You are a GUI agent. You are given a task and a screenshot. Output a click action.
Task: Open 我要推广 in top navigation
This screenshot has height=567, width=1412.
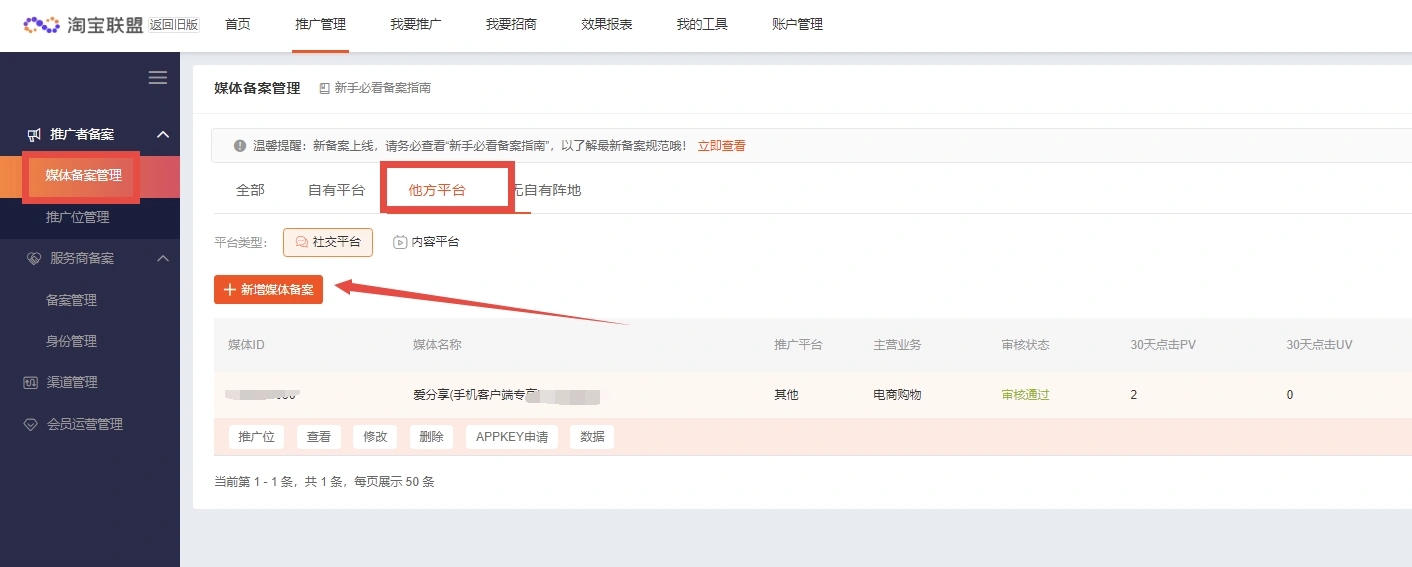pyautogui.click(x=416, y=24)
